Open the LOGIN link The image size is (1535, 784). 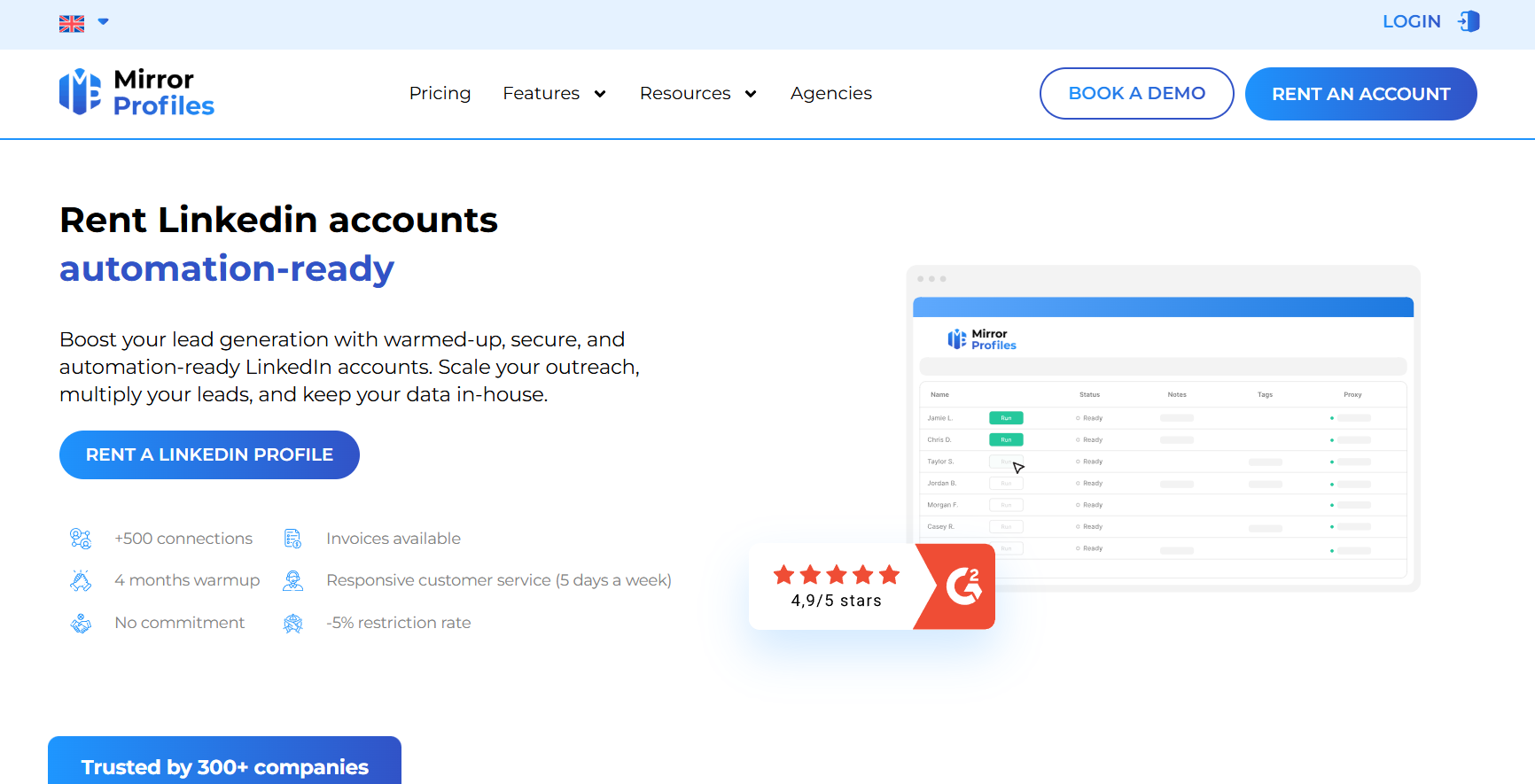(1411, 21)
